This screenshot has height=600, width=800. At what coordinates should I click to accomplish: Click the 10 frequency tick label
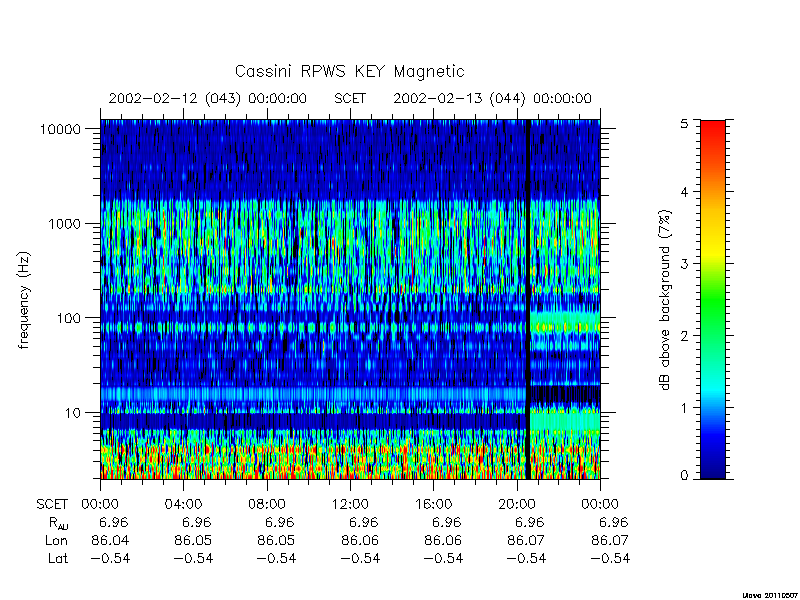[x=73, y=412]
